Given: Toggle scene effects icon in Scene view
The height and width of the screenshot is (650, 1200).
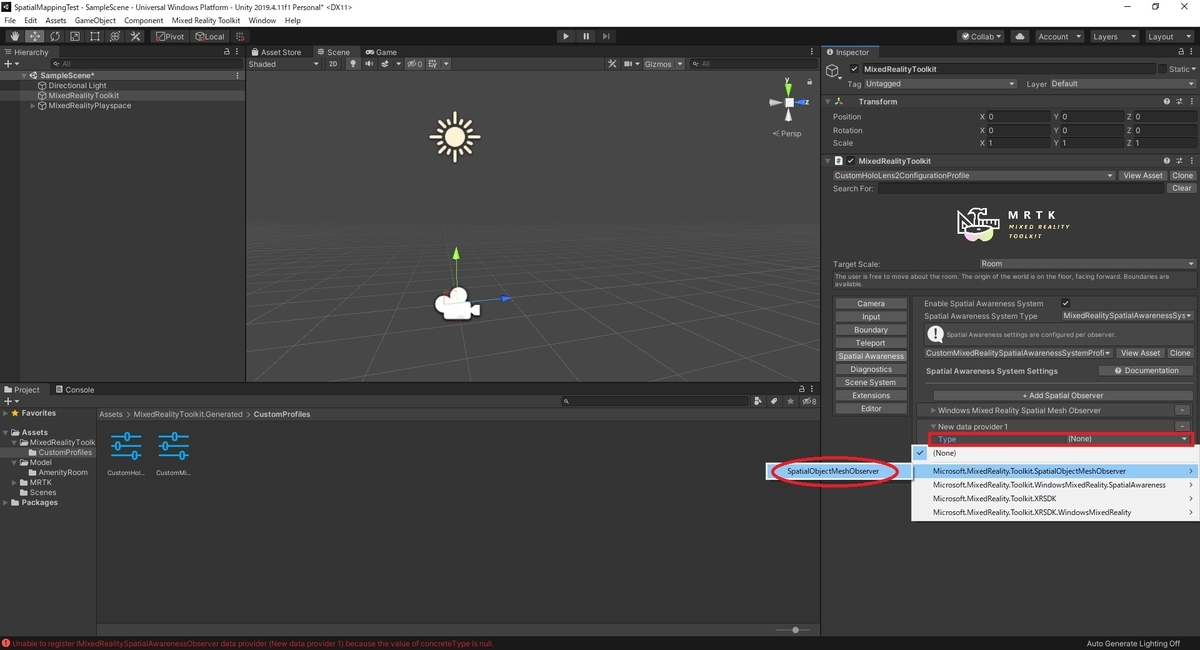Looking at the screenshot, I should click(386, 64).
